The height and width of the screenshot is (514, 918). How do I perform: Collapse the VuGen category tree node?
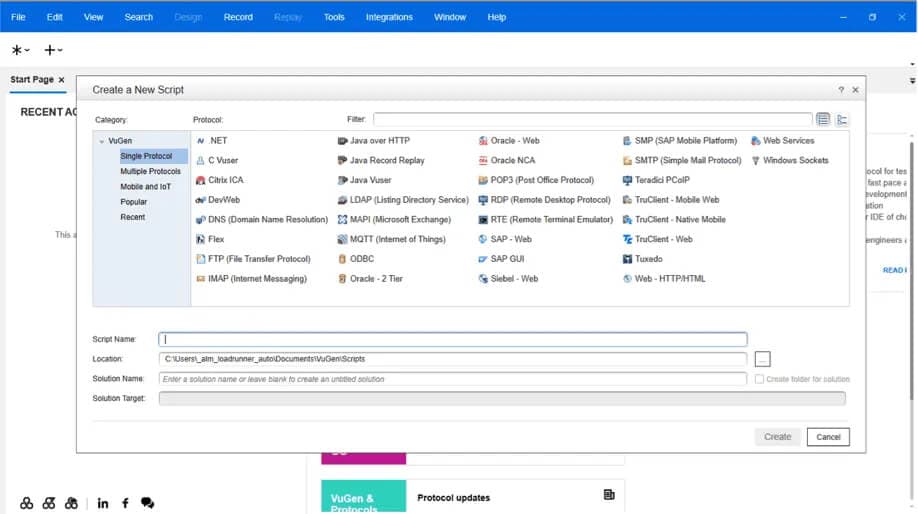tap(102, 142)
